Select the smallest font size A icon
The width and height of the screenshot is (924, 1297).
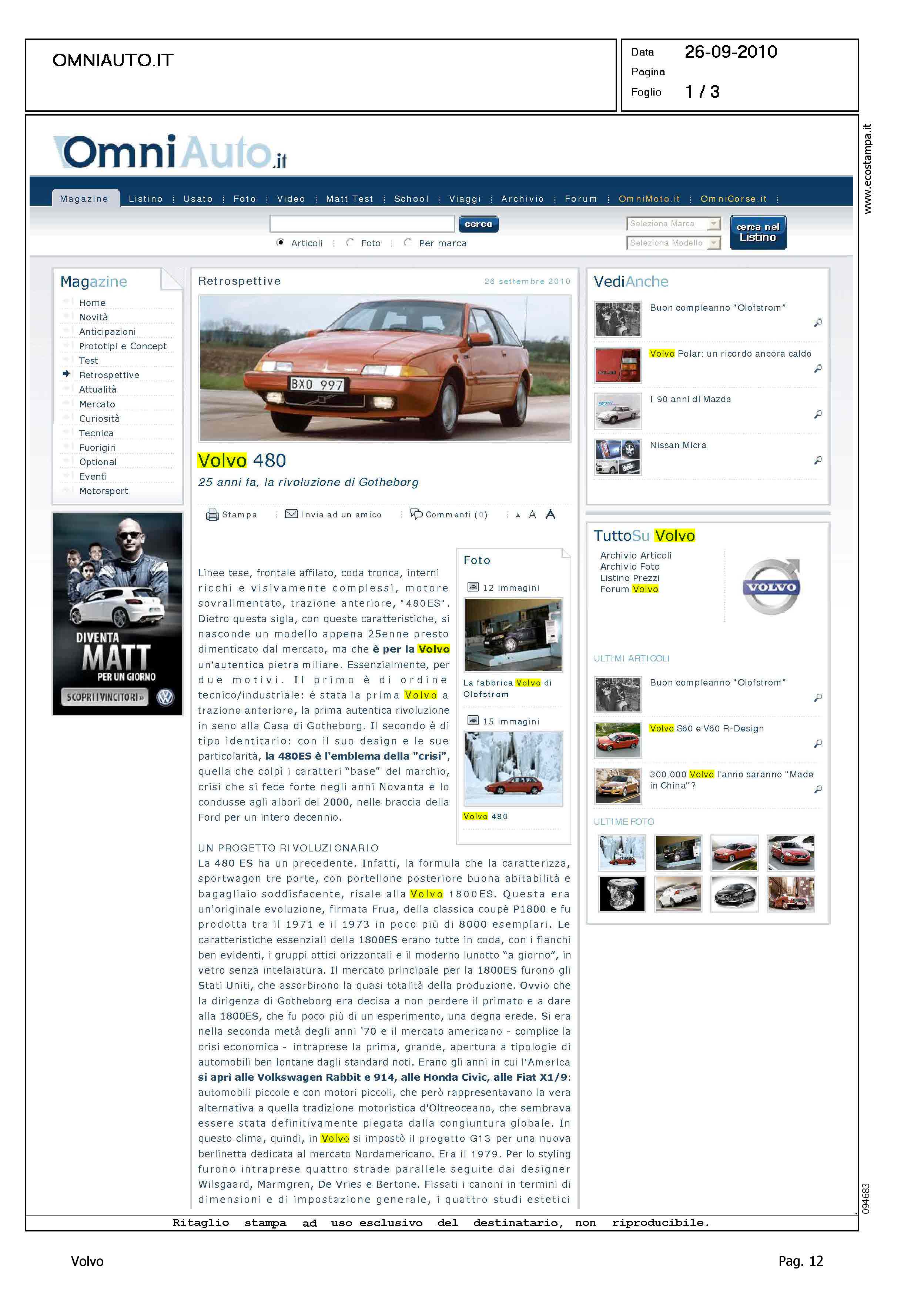pos(518,515)
